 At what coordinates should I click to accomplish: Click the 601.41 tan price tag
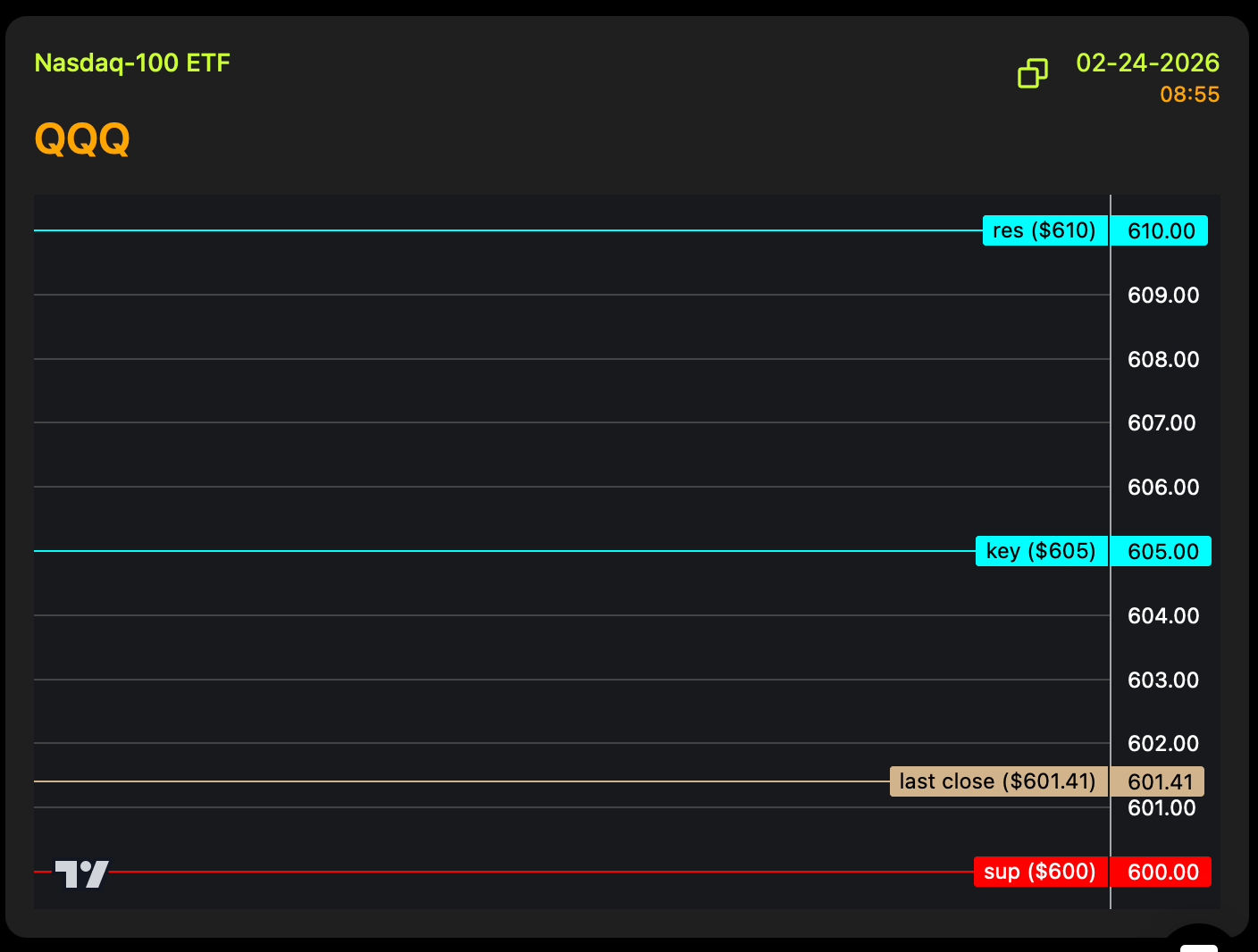(x=1158, y=781)
